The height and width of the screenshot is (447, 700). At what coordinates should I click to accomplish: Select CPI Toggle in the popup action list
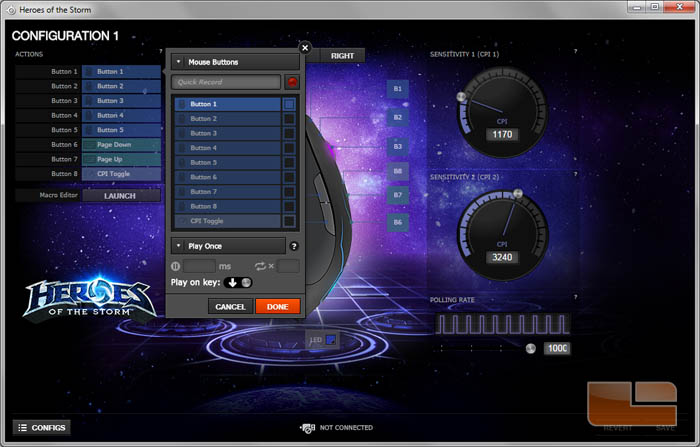(227, 221)
